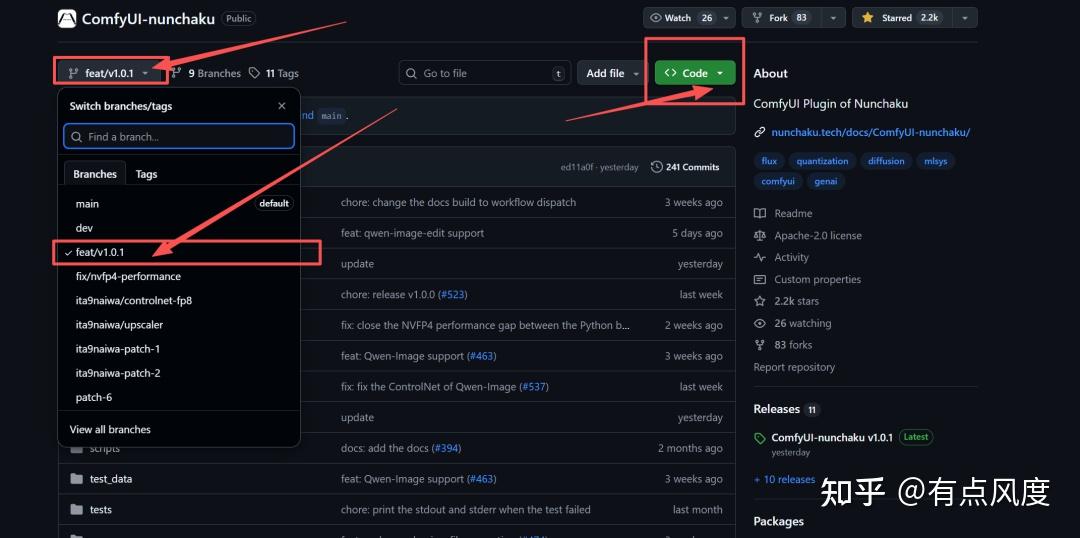Choose the dev branch
Image resolution: width=1080 pixels, height=538 pixels.
pos(179,228)
